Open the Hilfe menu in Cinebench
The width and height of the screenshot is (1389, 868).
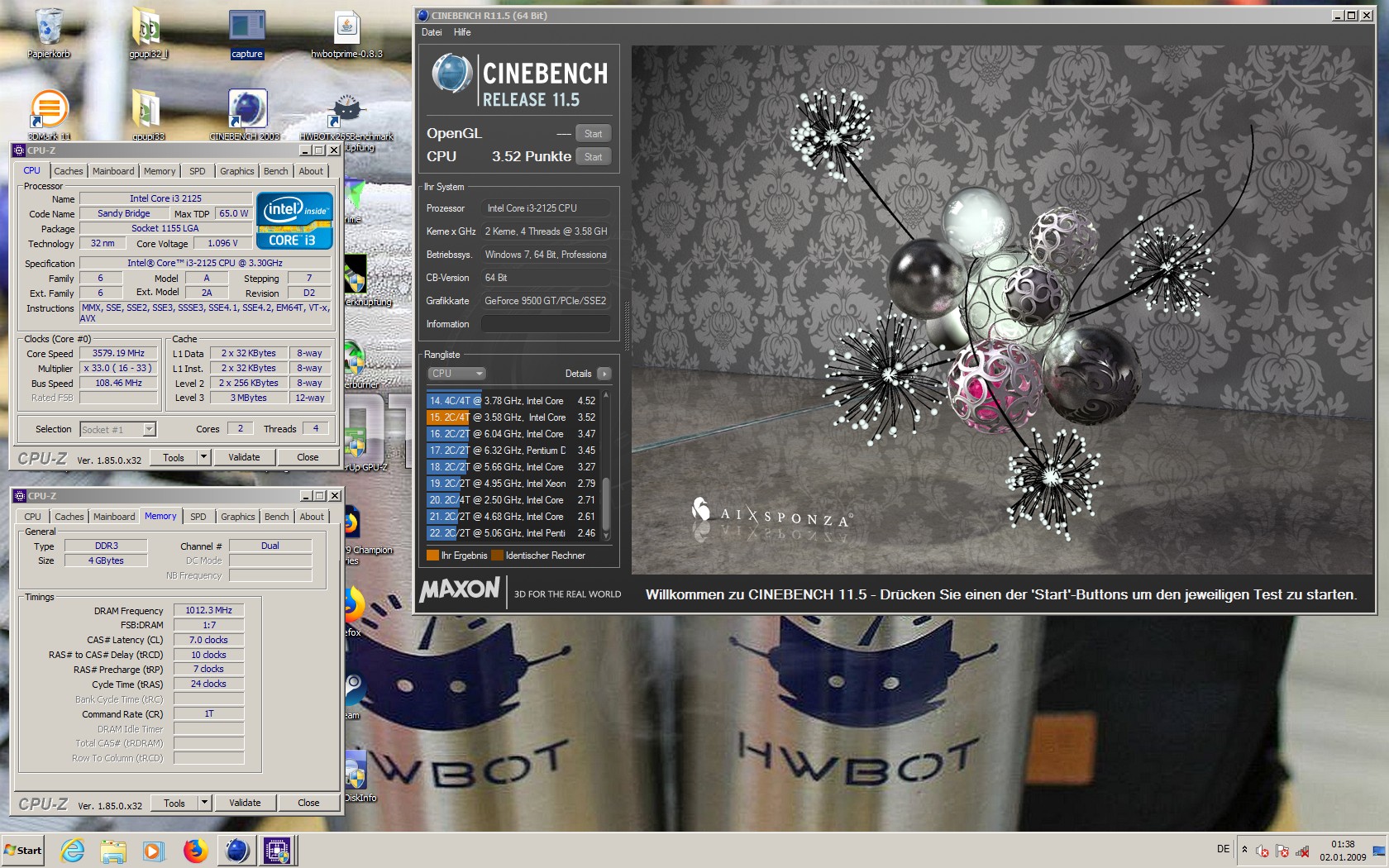pyautogui.click(x=462, y=32)
